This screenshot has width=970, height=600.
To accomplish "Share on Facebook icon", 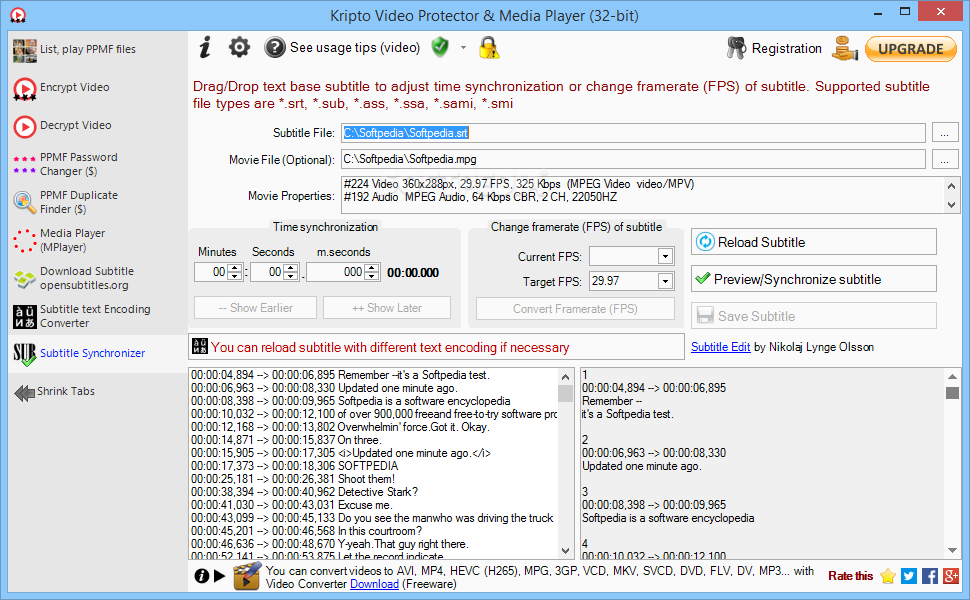I will tap(930, 576).
